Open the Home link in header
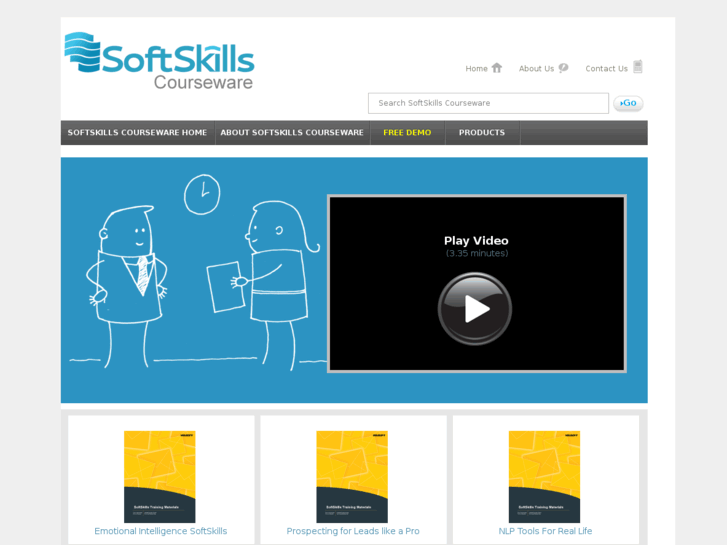 [476, 69]
